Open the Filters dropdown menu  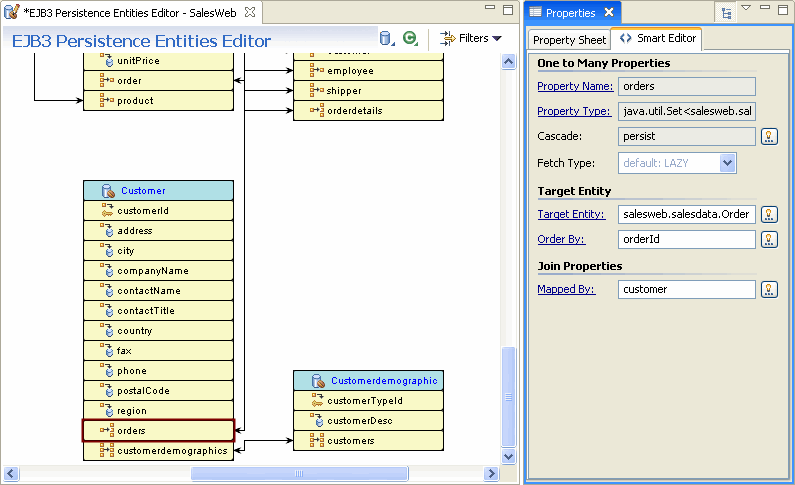point(480,38)
